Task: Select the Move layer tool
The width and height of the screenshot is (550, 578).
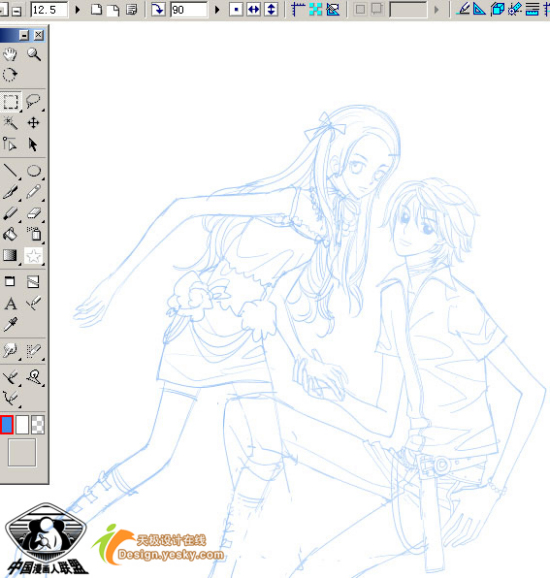Action: [x=34, y=123]
